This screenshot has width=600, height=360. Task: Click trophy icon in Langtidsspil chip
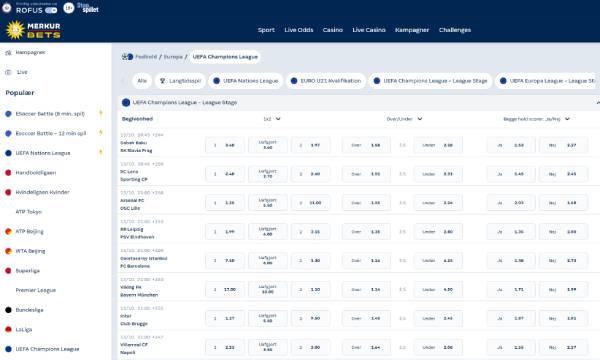click(162, 81)
